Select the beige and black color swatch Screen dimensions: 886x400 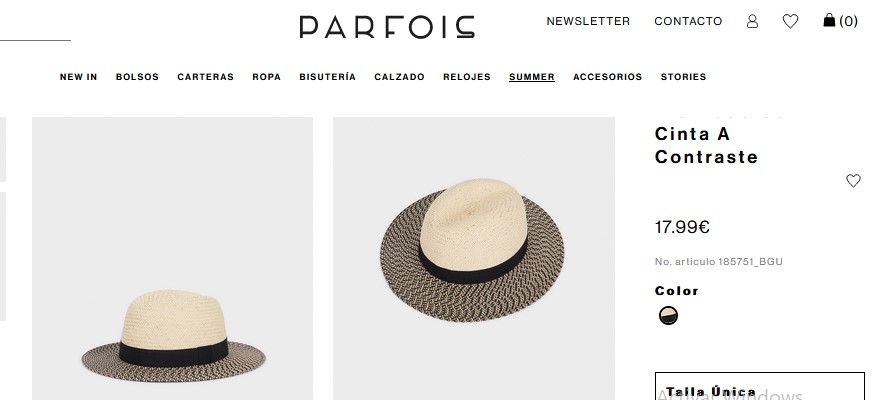tap(668, 315)
